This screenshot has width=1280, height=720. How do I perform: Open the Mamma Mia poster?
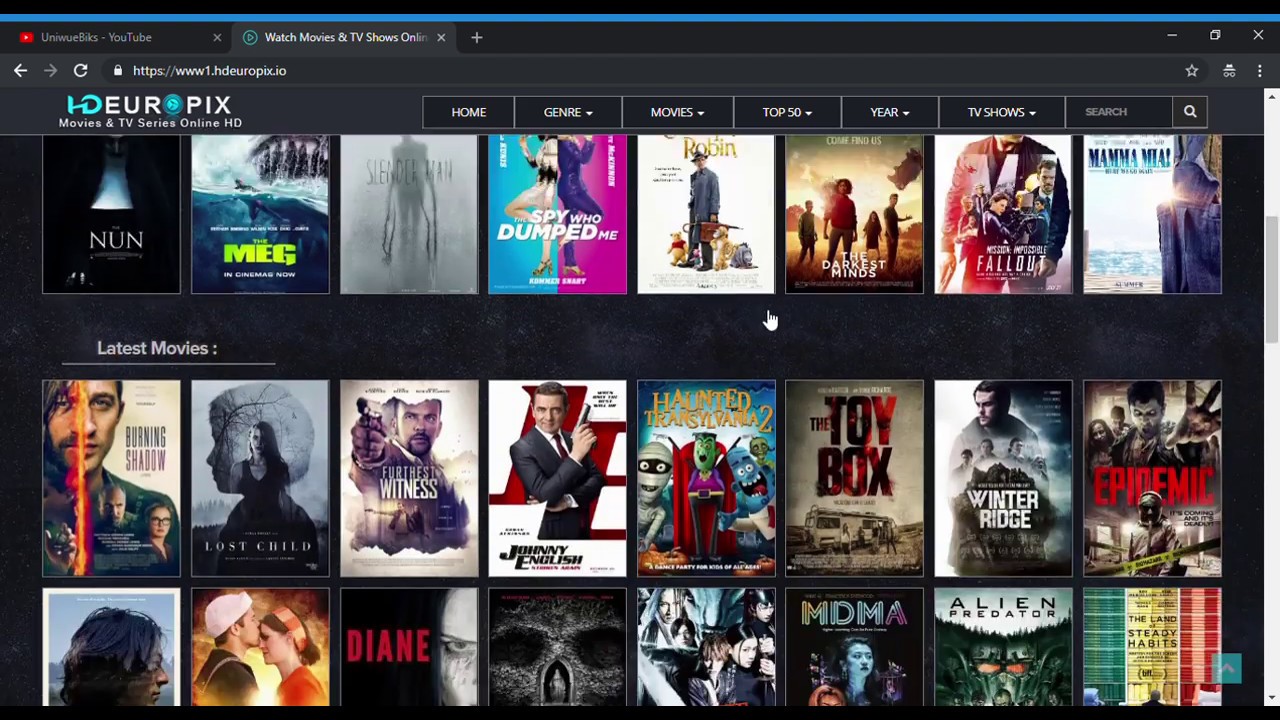click(1152, 214)
